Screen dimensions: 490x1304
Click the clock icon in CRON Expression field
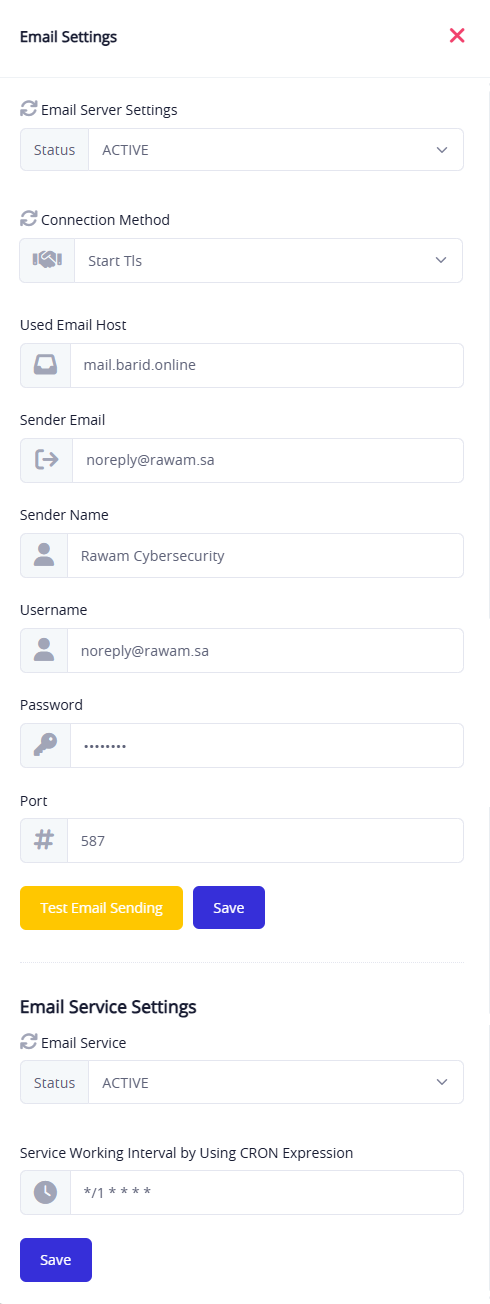pyautogui.click(x=46, y=1192)
